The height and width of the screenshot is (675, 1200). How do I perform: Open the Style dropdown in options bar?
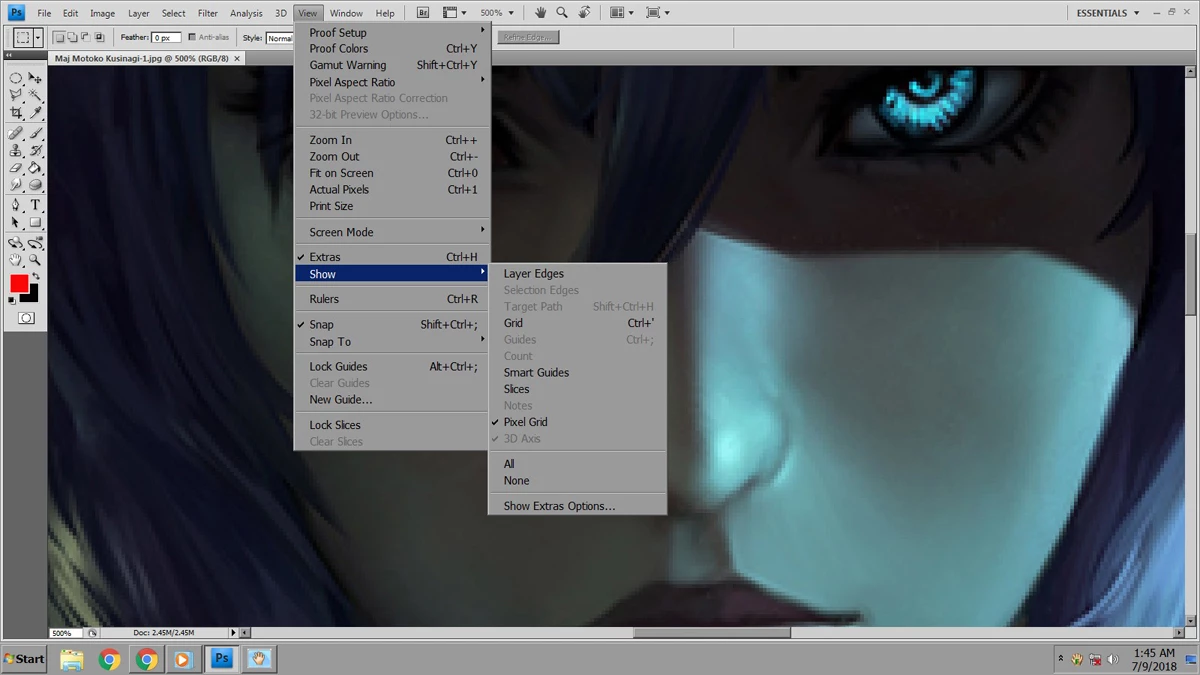click(x=279, y=38)
